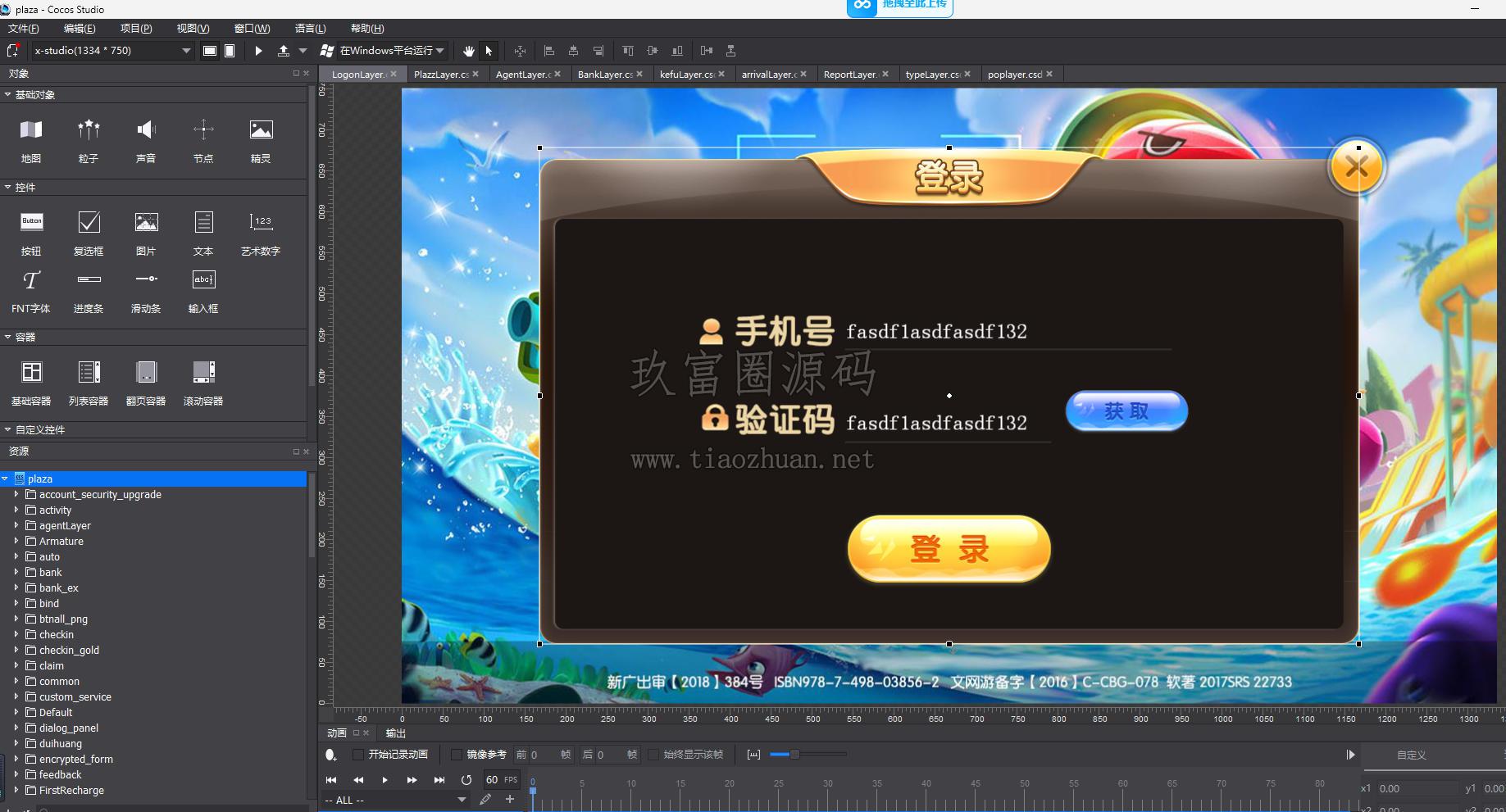Pick the 按钮 (Button) widget

point(31,232)
